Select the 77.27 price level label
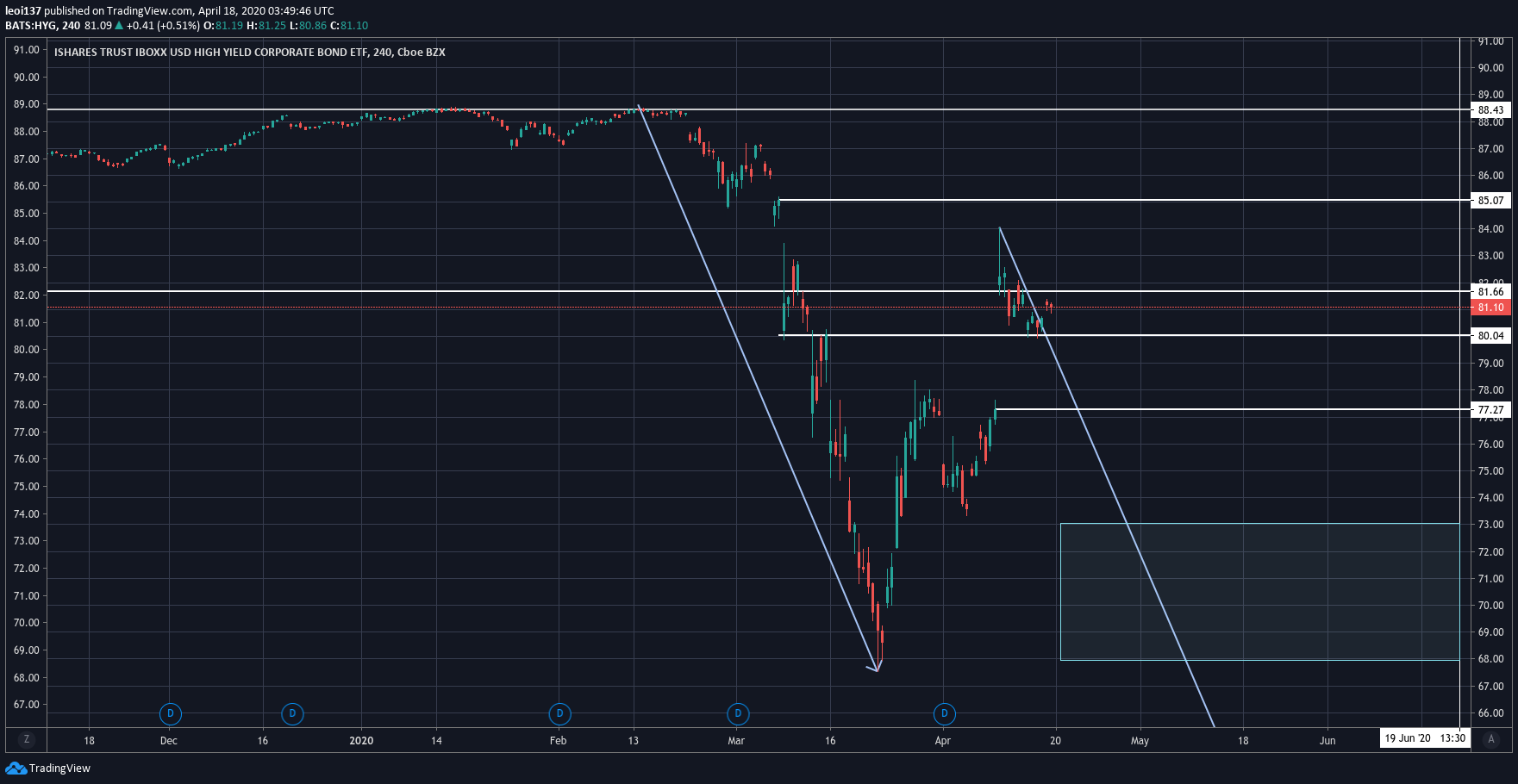Viewport: 1518px width, 784px height. tap(1490, 410)
